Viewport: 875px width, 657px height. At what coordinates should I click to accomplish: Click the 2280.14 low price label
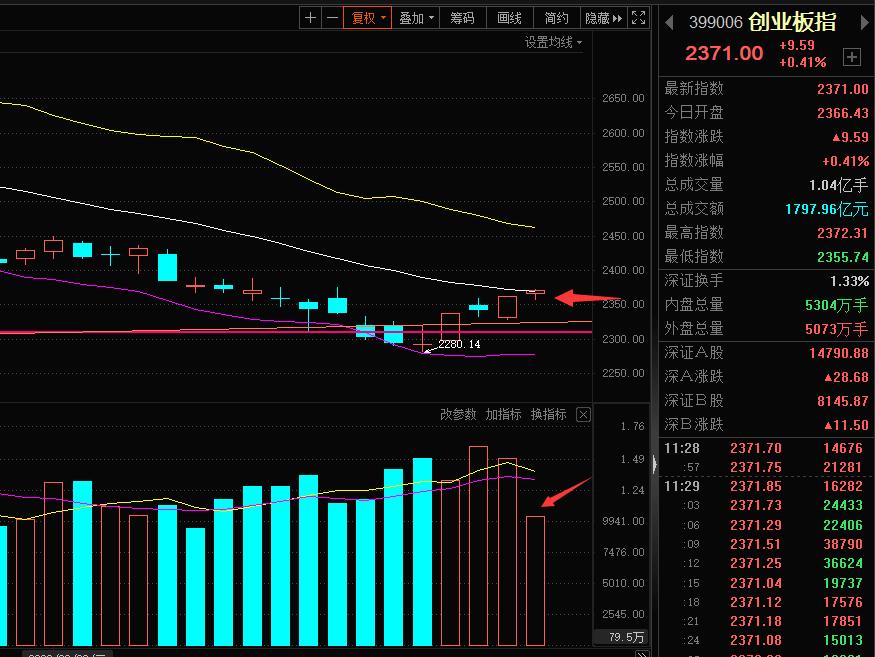point(459,344)
